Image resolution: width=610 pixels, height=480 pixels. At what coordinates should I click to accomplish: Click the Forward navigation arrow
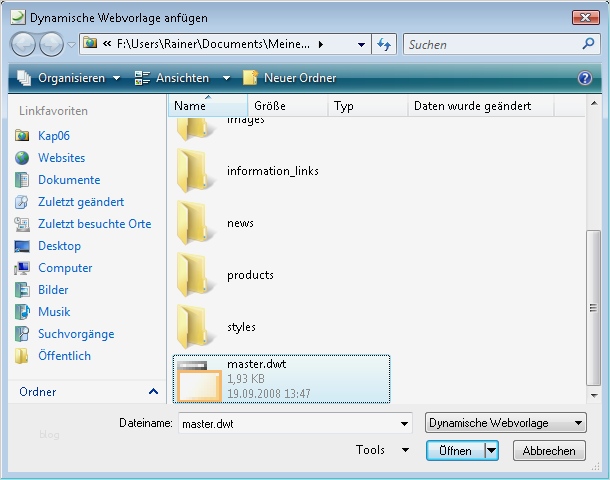pyautogui.click(x=52, y=44)
